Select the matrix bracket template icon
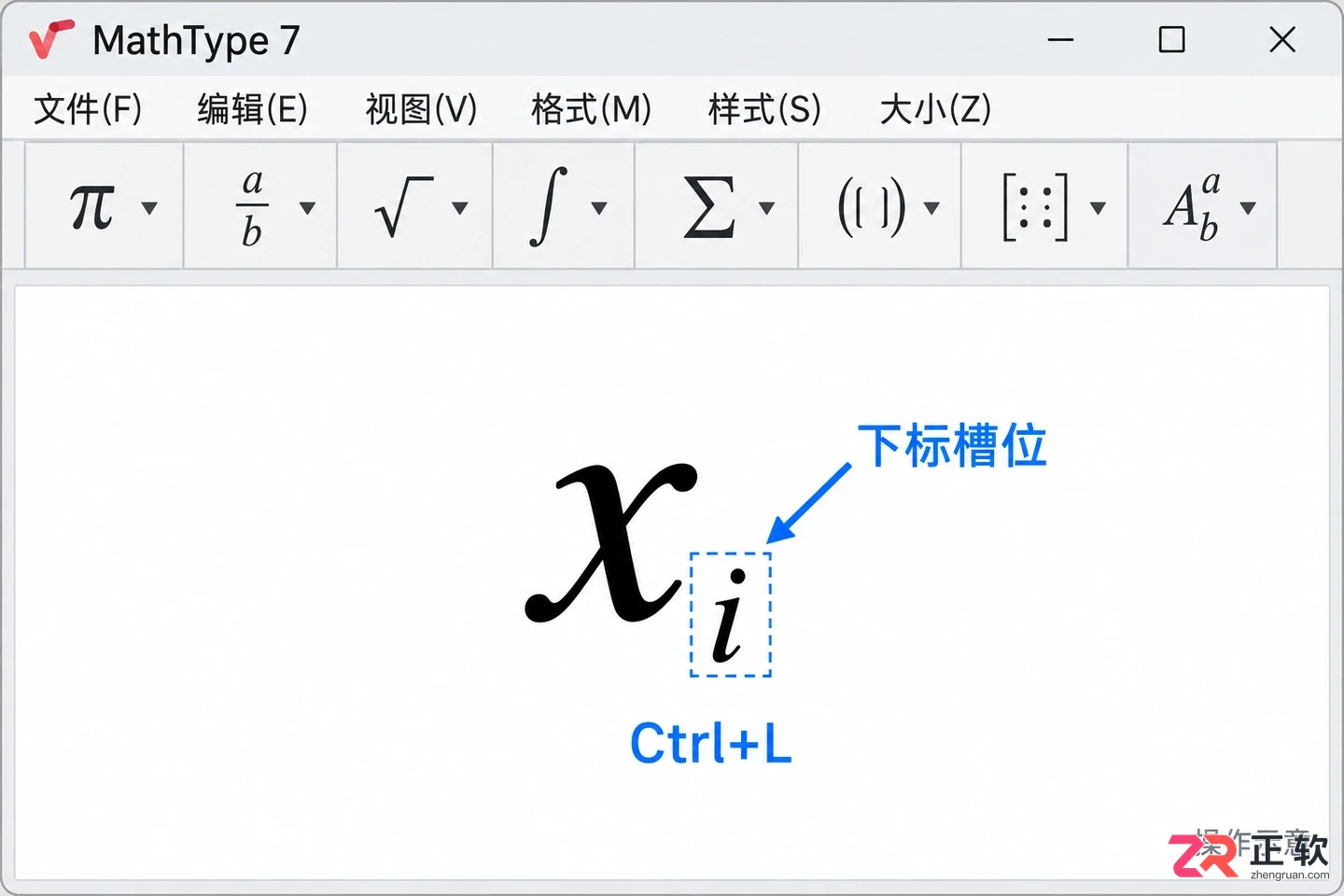Screen dimensions: 1344x896 pos(1035,207)
